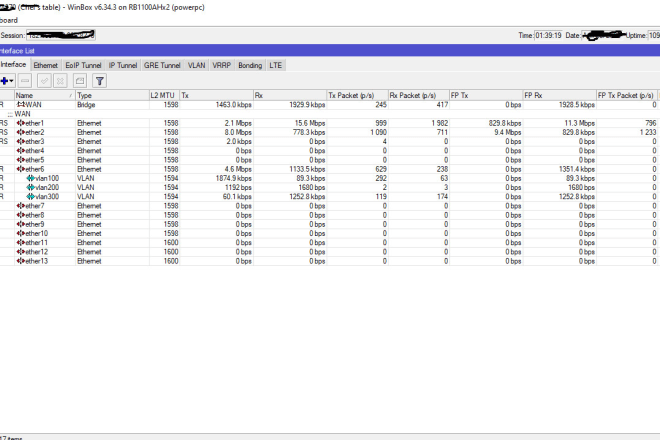Click the checkmark Enable toolbar button
The height and width of the screenshot is (440, 660).
click(44, 81)
